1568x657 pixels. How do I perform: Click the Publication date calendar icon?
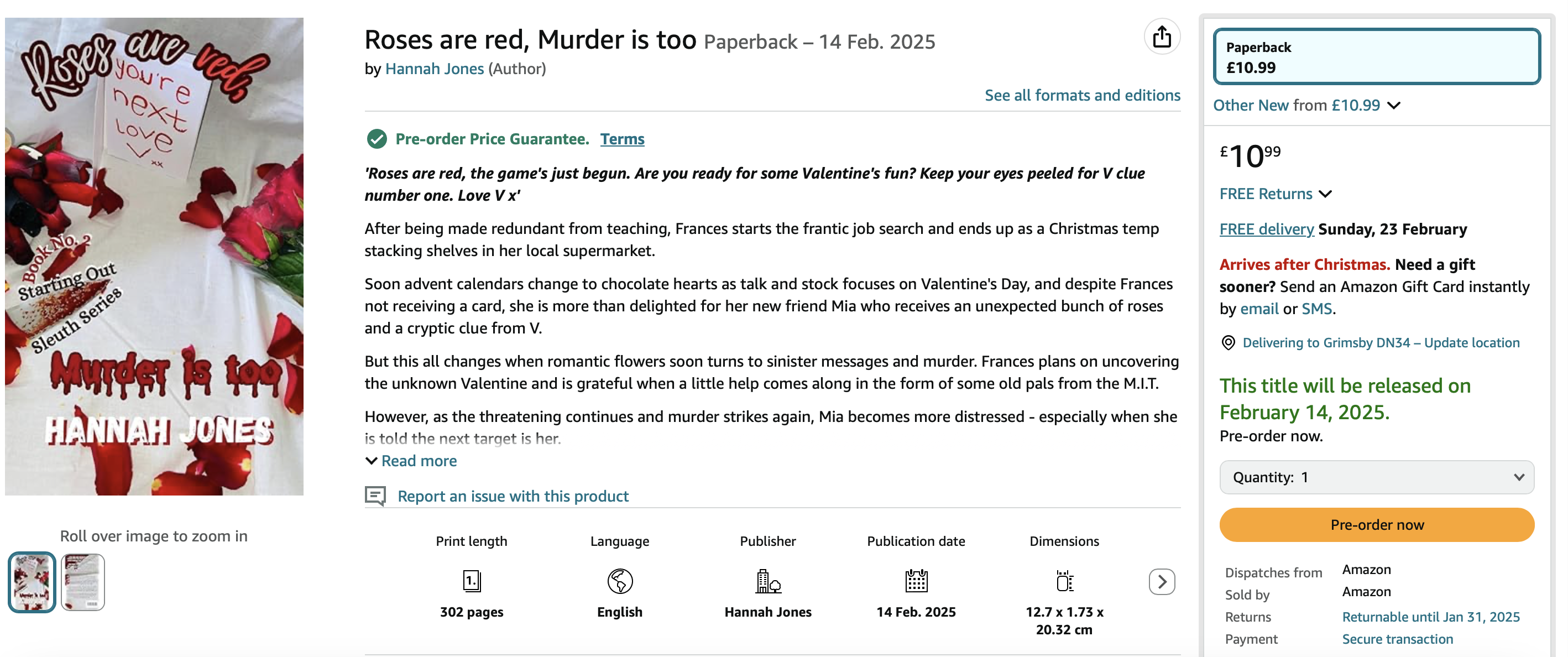[x=916, y=581]
